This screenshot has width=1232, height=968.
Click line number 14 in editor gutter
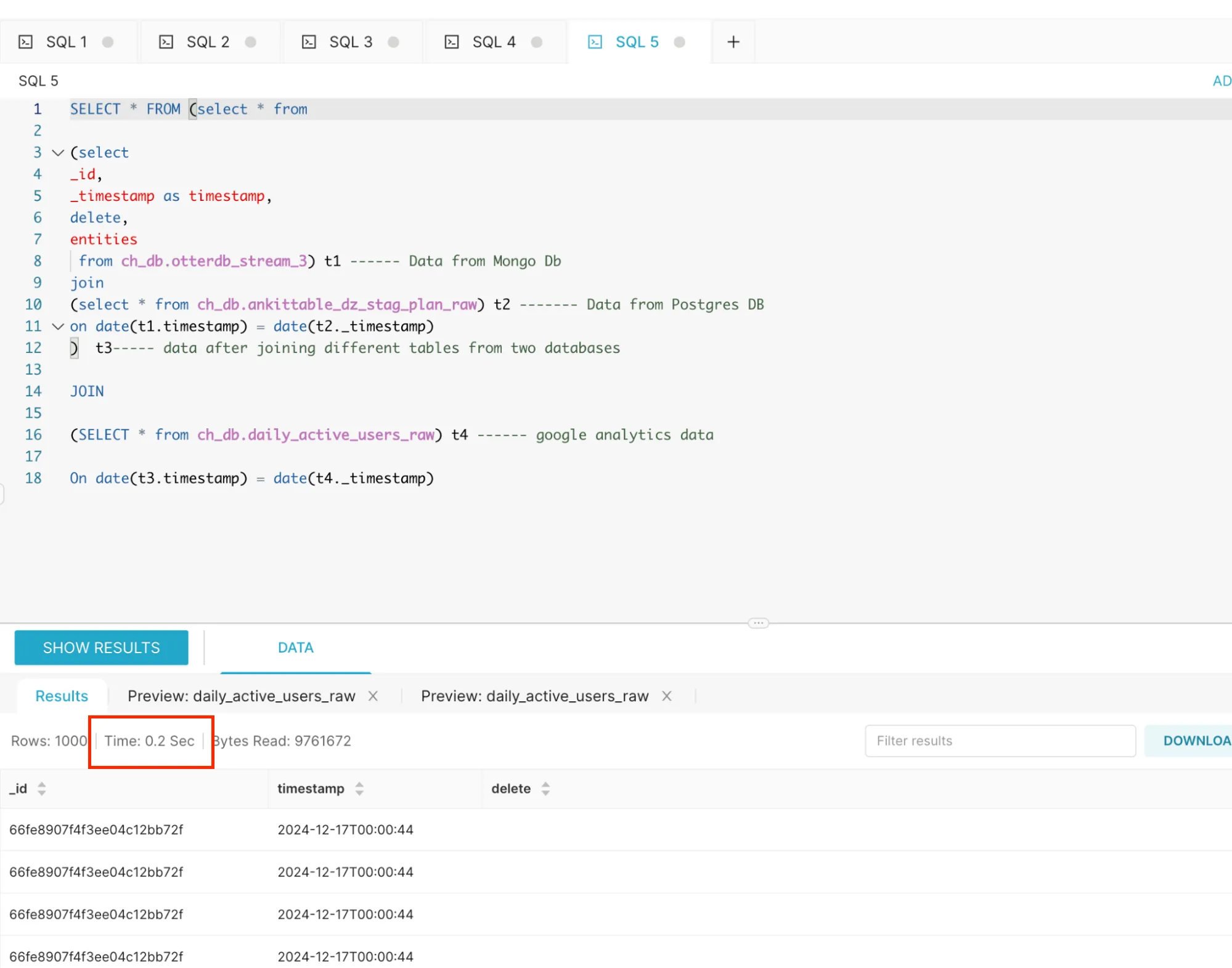click(33, 391)
